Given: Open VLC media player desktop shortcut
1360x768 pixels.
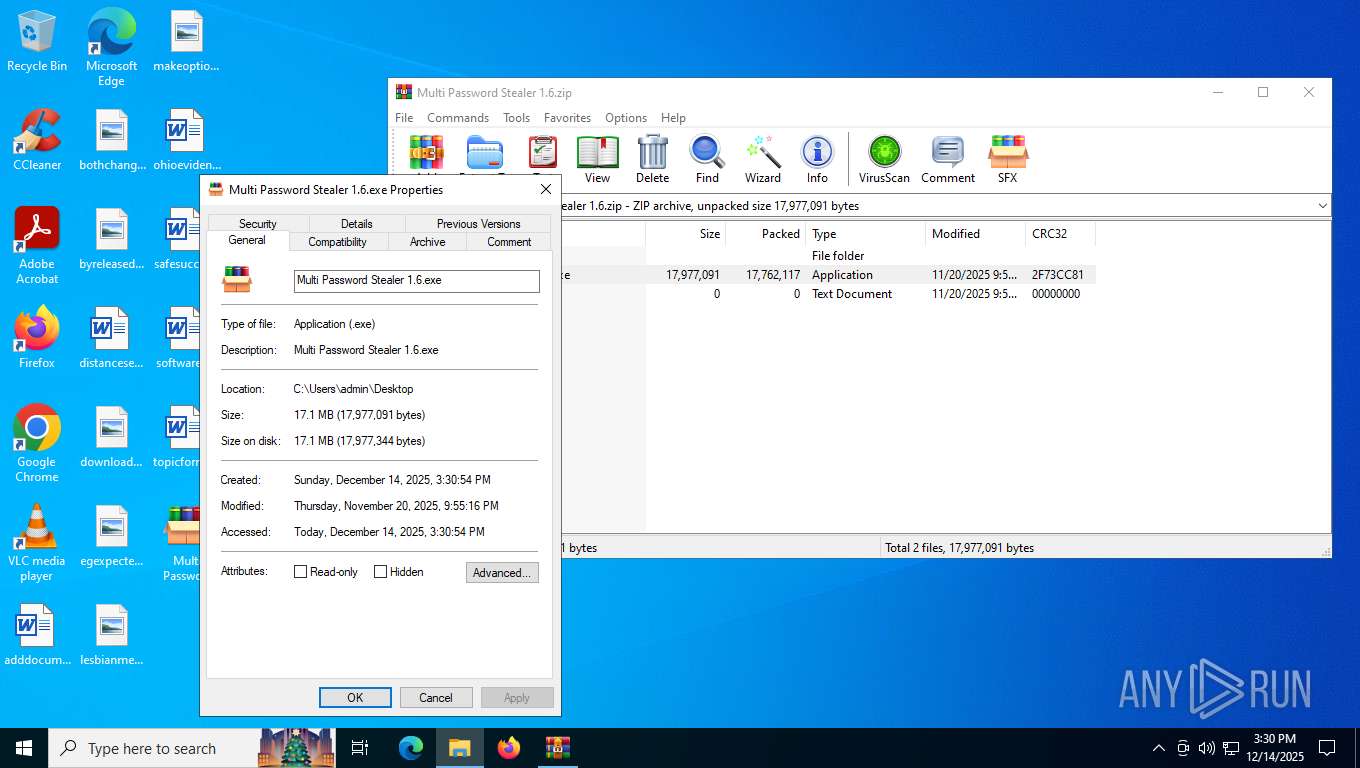Looking at the screenshot, I should coord(37,543).
